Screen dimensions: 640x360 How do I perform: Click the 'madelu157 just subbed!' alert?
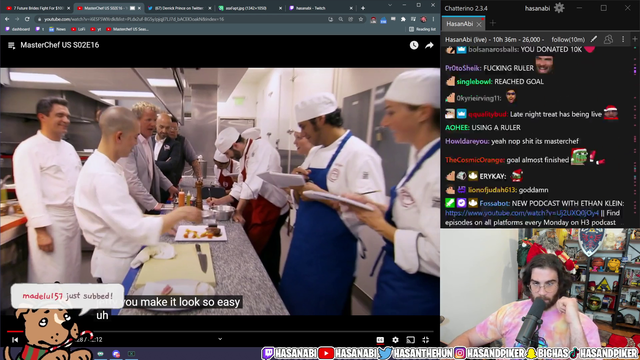[x=67, y=296]
